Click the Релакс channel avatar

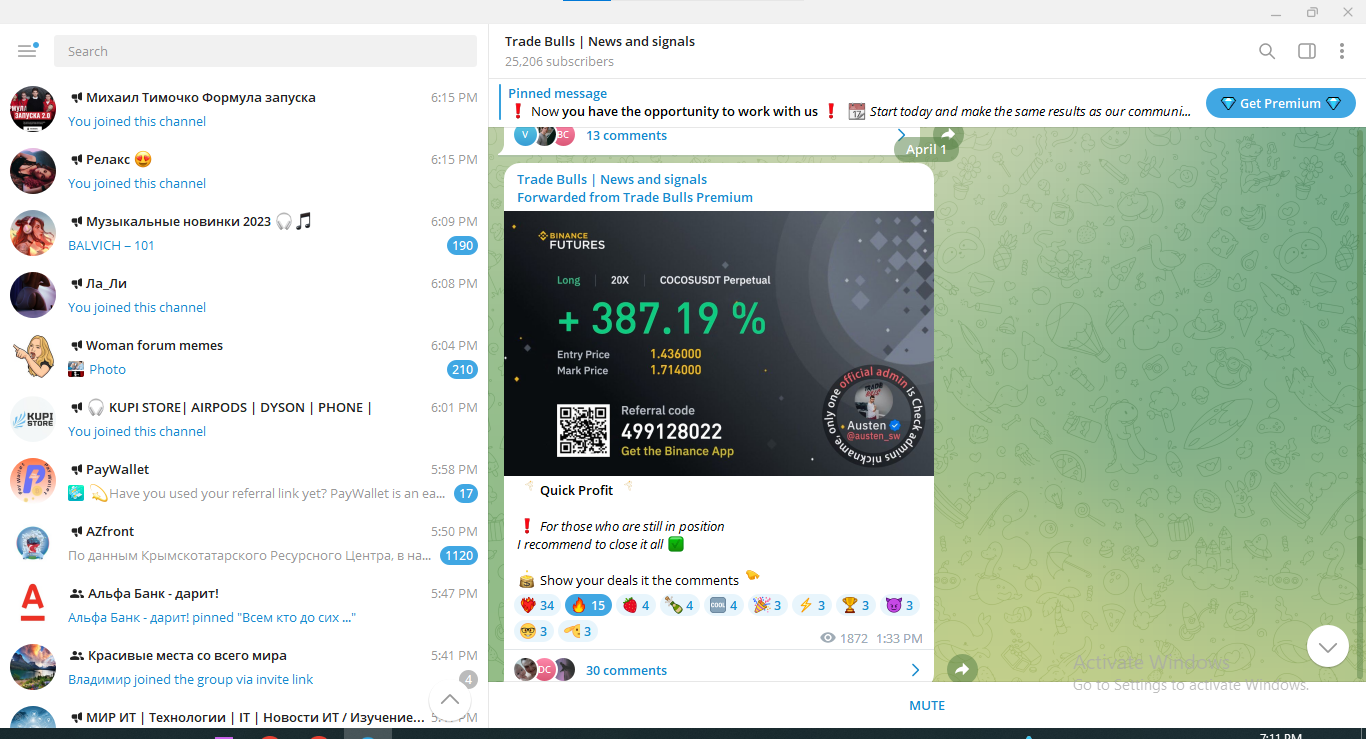coord(33,171)
